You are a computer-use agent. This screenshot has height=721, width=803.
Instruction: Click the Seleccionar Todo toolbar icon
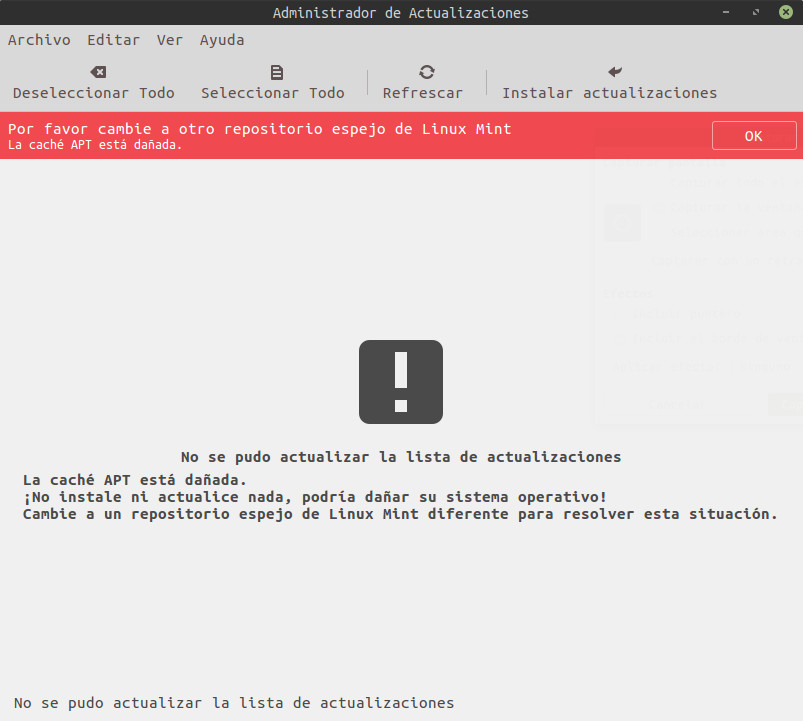[x=277, y=72]
